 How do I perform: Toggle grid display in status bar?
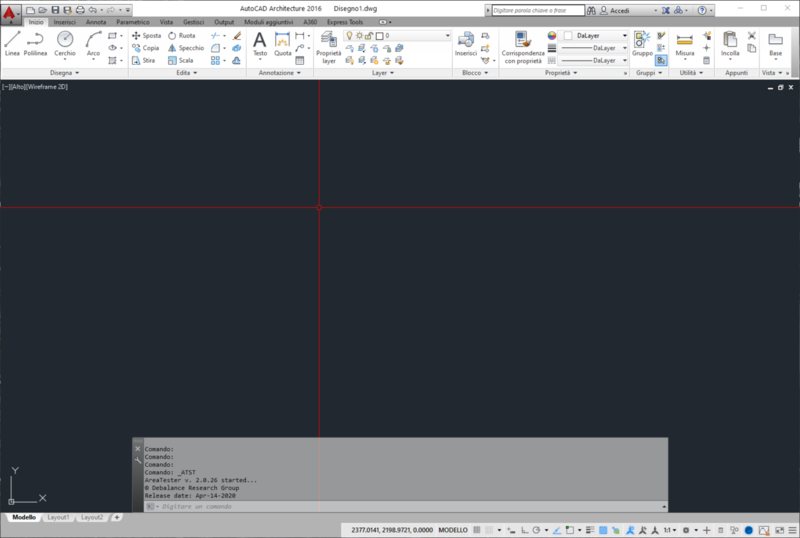coord(477,530)
